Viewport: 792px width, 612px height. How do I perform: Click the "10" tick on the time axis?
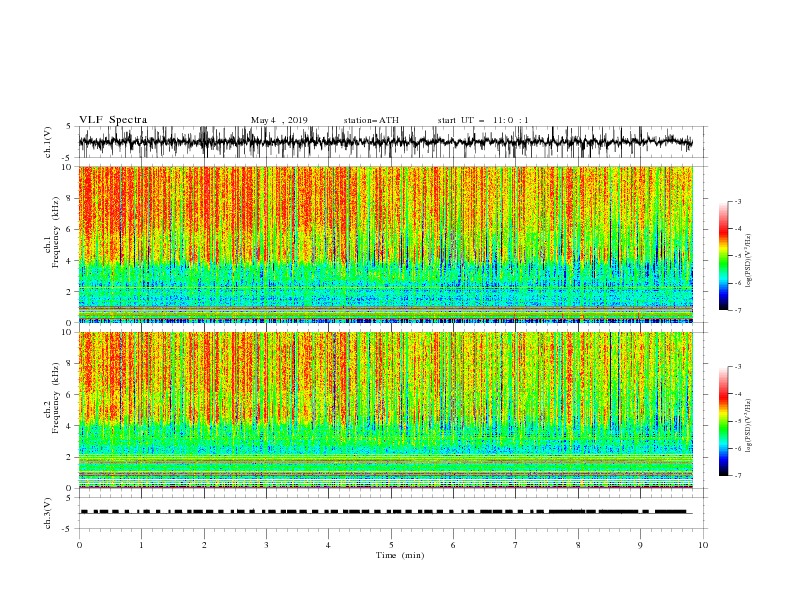coord(703,545)
